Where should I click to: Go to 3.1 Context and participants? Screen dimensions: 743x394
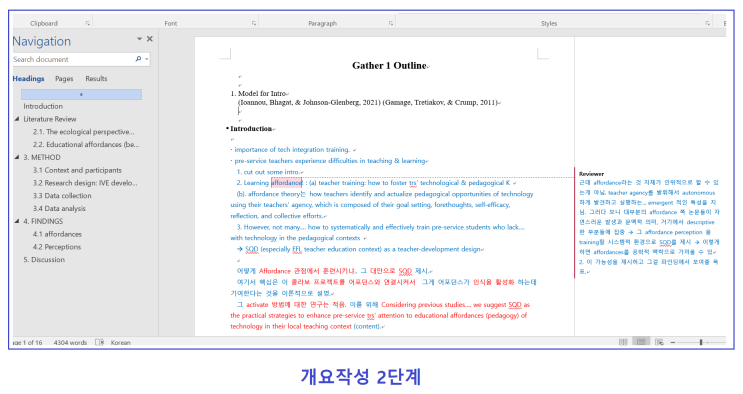(77, 170)
